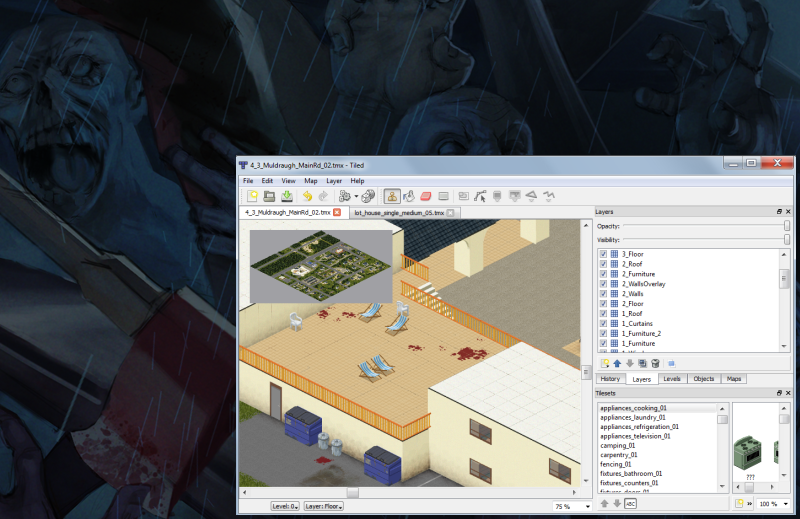The width and height of the screenshot is (800, 519).
Task: Select the Rectangular Select tool
Action: pyautogui.click(x=443, y=196)
